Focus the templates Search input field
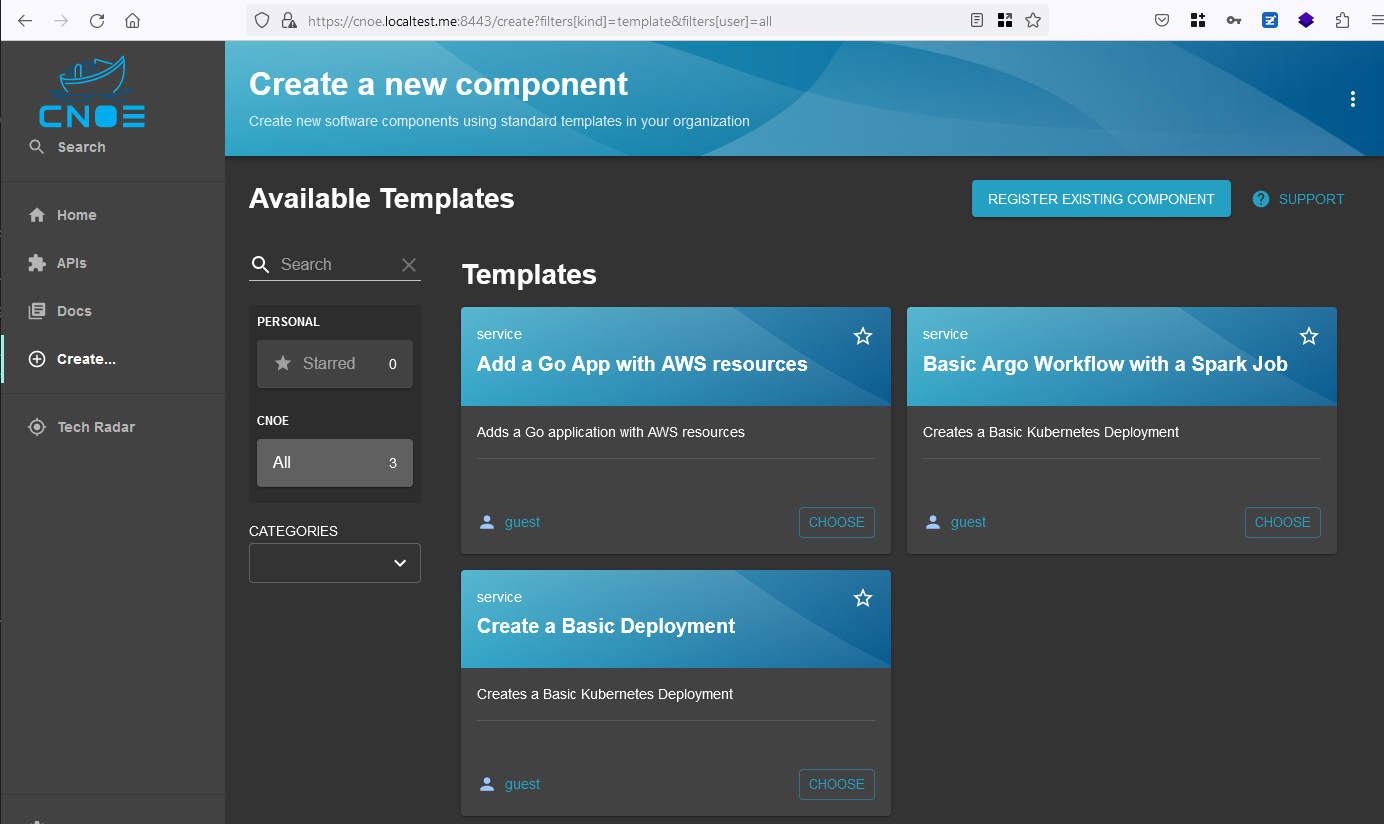 pyautogui.click(x=335, y=265)
